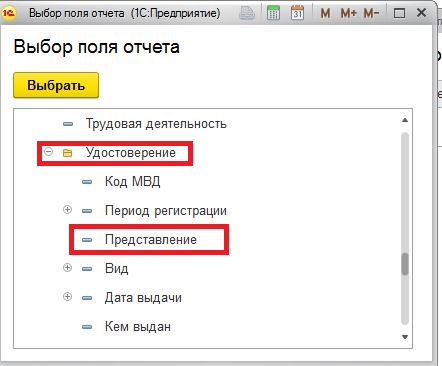This screenshot has height=366, width=442.
Task: Click the field icon beside Вид
Action: 87,269
